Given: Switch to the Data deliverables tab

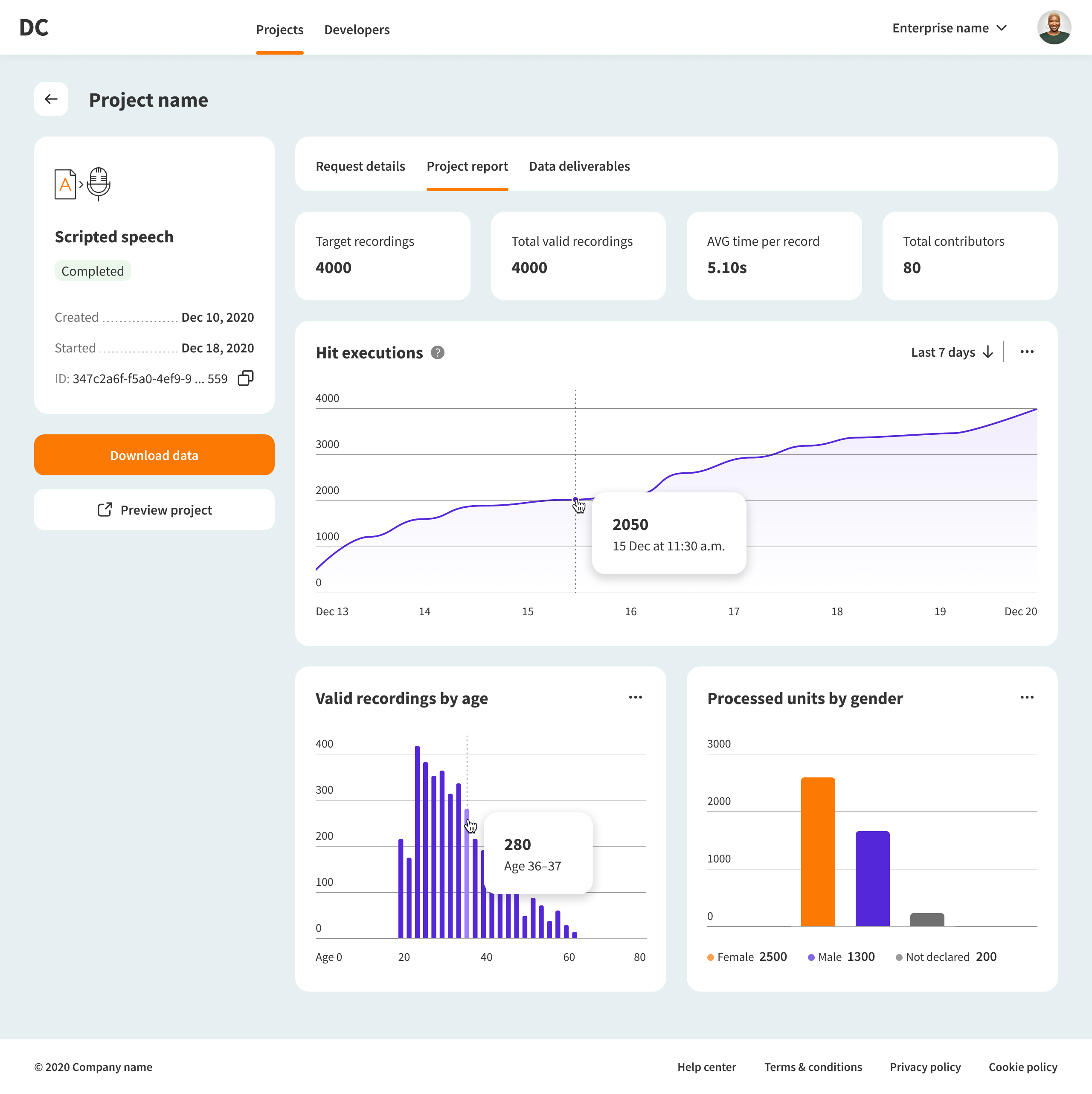Looking at the screenshot, I should [578, 166].
